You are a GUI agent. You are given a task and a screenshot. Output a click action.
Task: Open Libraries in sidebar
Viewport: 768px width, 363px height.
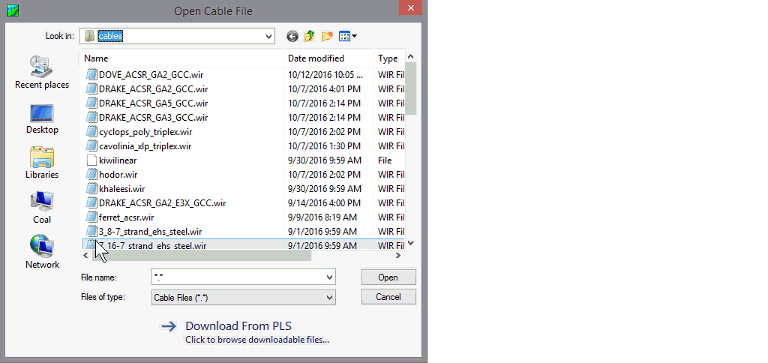point(42,163)
